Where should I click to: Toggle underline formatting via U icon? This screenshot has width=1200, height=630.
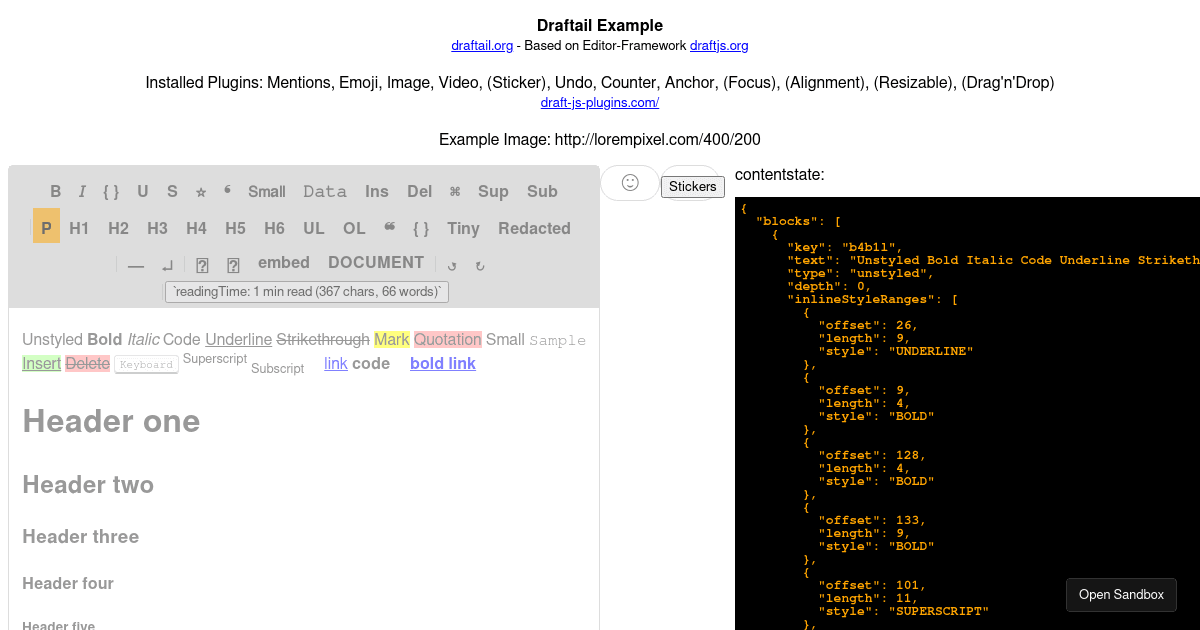pos(142,191)
